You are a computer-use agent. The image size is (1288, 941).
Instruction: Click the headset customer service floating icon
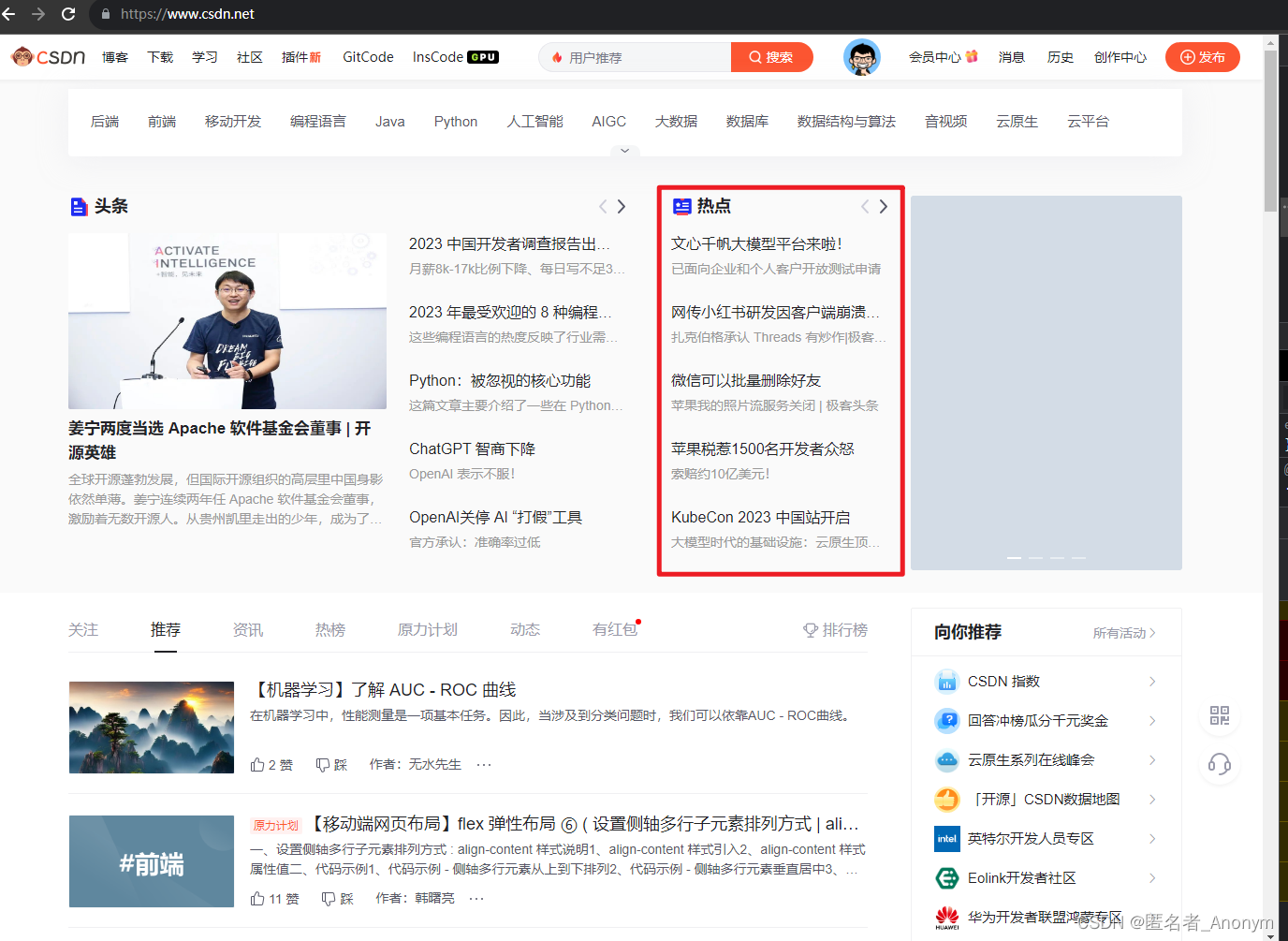pyautogui.click(x=1220, y=764)
